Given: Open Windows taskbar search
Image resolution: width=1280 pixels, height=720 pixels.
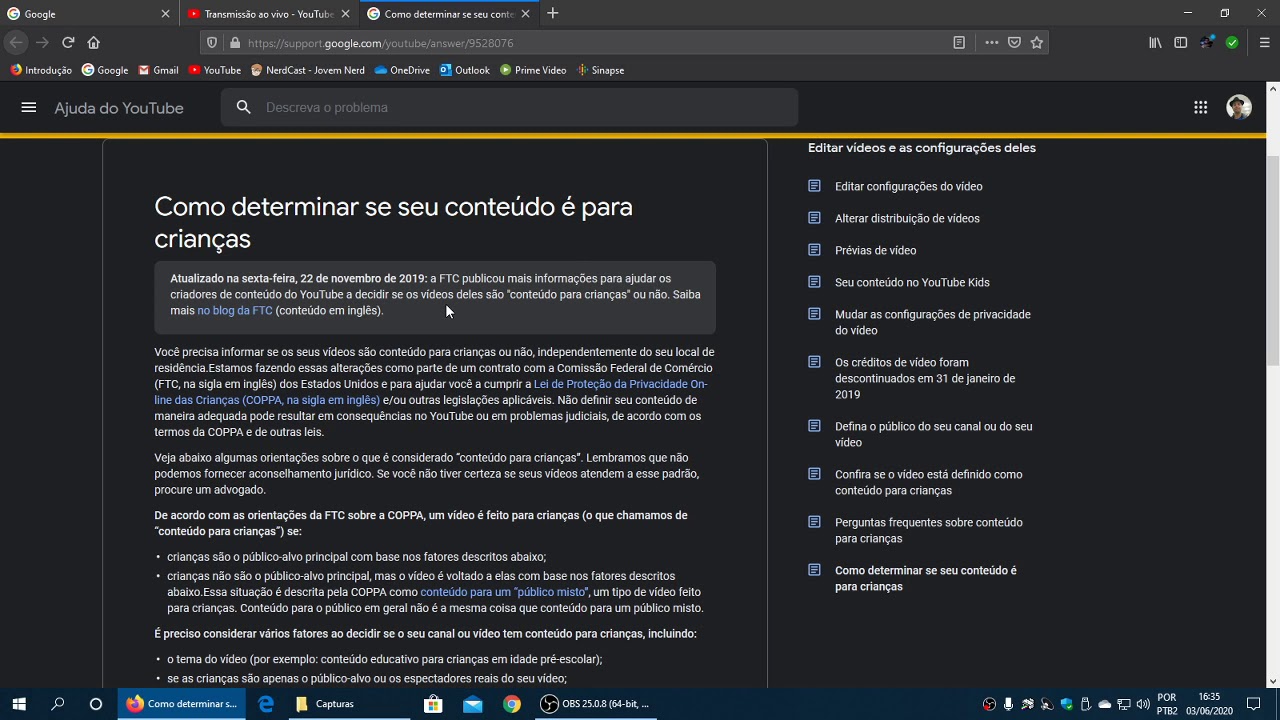Looking at the screenshot, I should 58,704.
